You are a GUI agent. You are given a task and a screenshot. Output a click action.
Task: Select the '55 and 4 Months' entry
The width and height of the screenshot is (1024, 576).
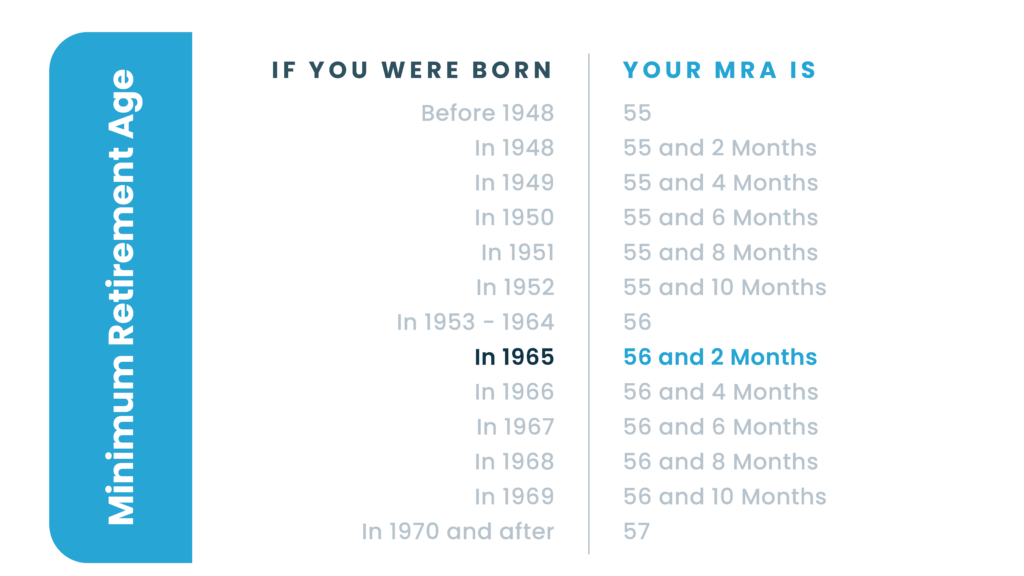tap(720, 183)
